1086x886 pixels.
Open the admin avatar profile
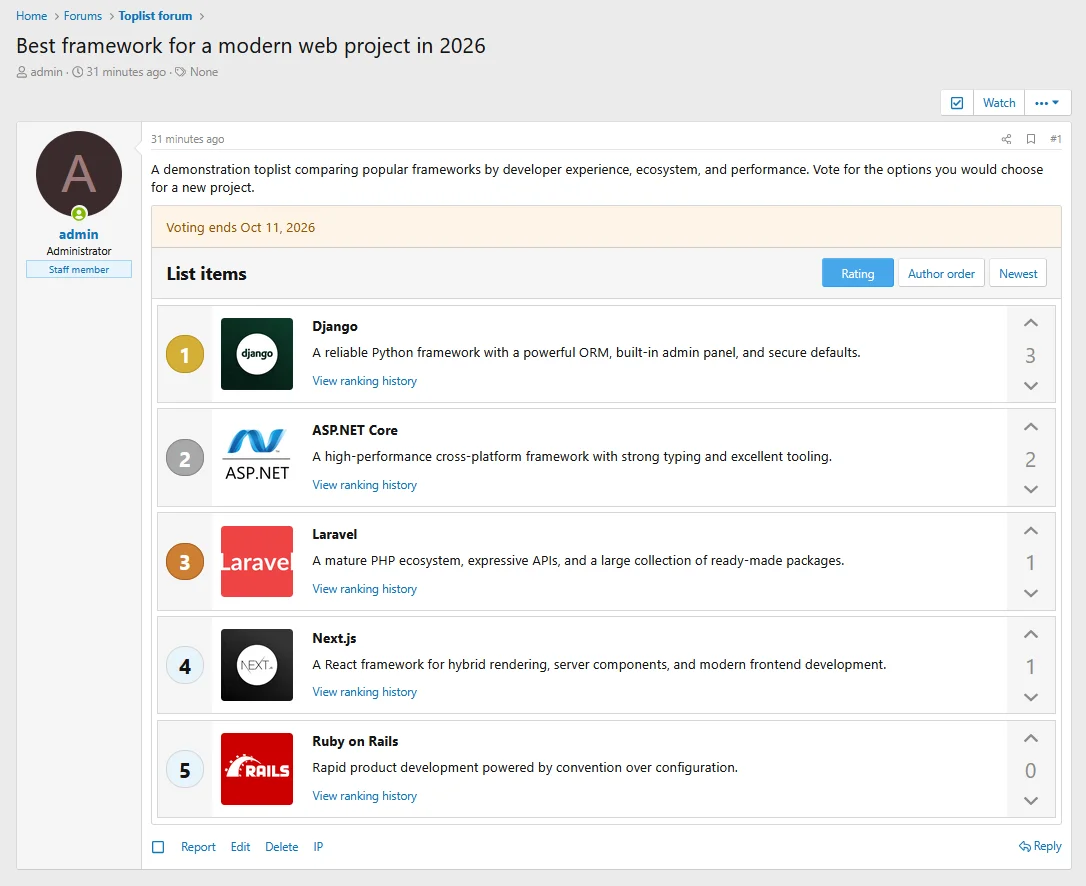(79, 174)
